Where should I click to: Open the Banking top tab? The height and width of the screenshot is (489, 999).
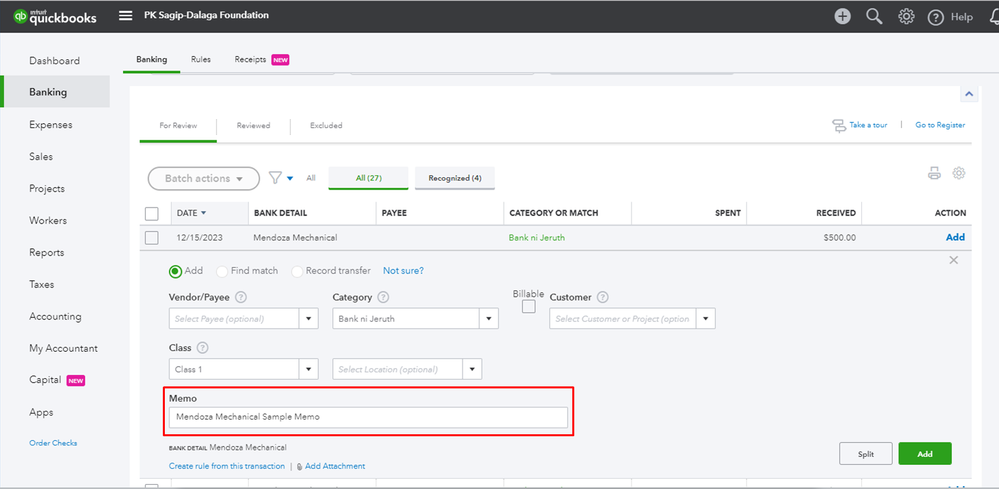[x=152, y=59]
